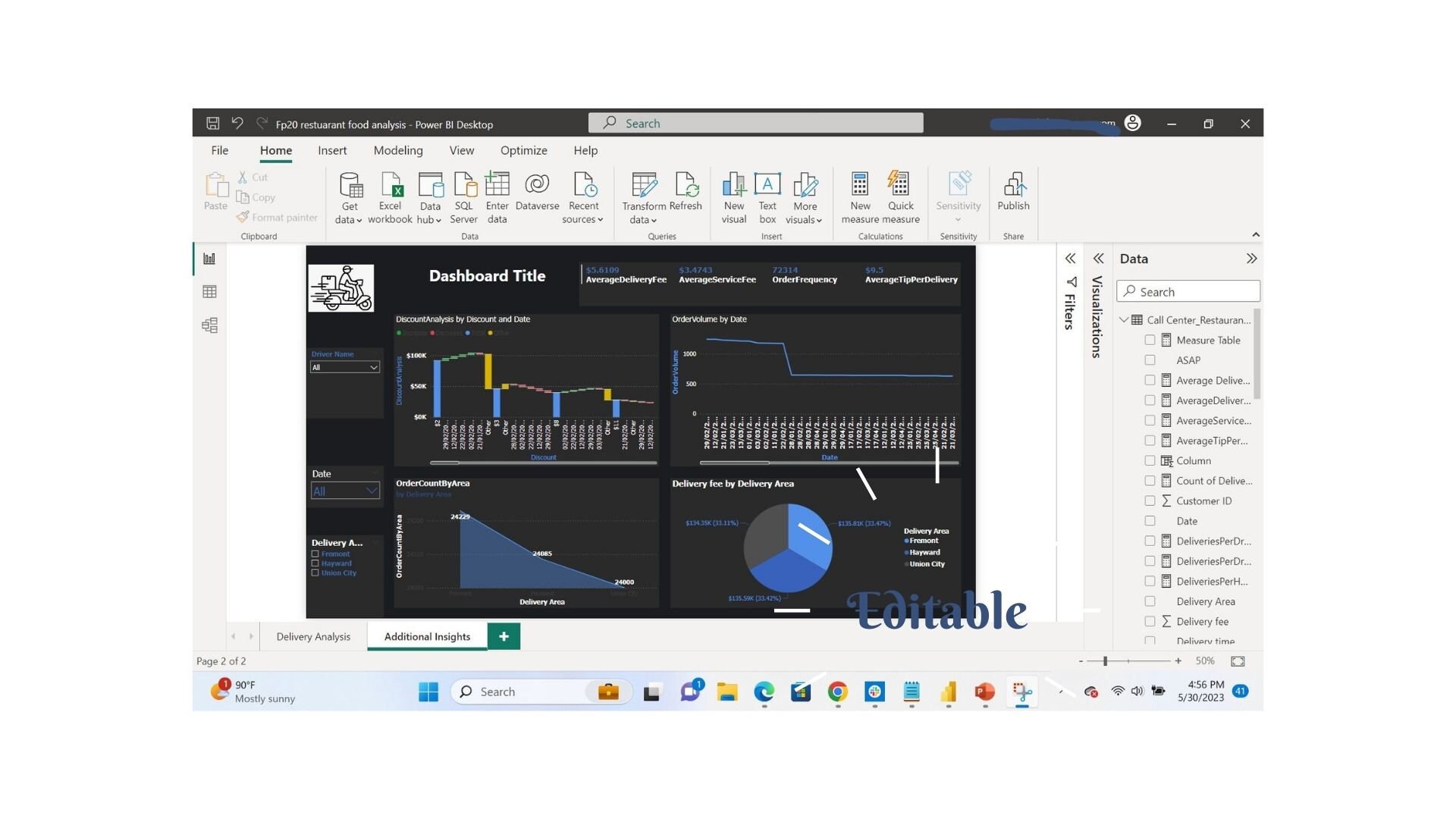Add a new report page with plus button
This screenshot has height=819, width=1456.
504,636
